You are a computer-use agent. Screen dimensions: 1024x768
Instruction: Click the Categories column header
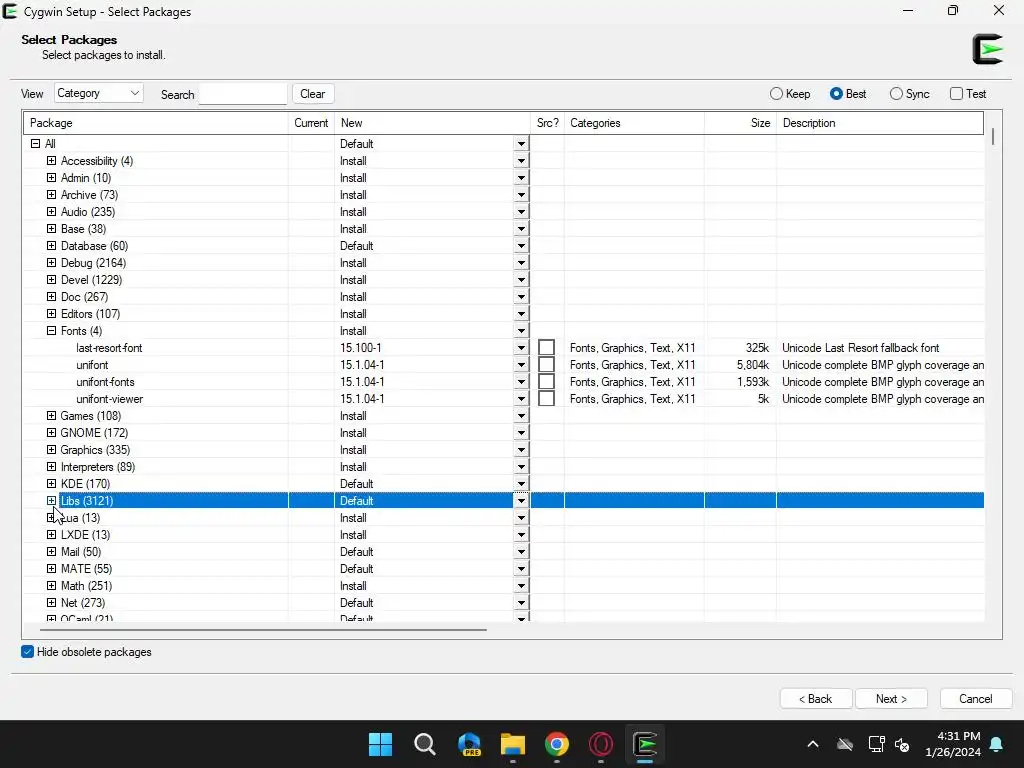[x=634, y=123]
